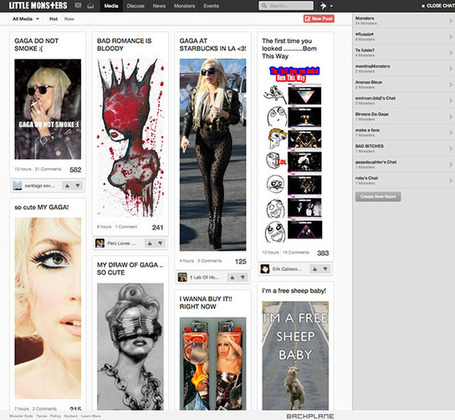Open the Contact footer link
This screenshot has width=455, height=420.
coord(71,416)
